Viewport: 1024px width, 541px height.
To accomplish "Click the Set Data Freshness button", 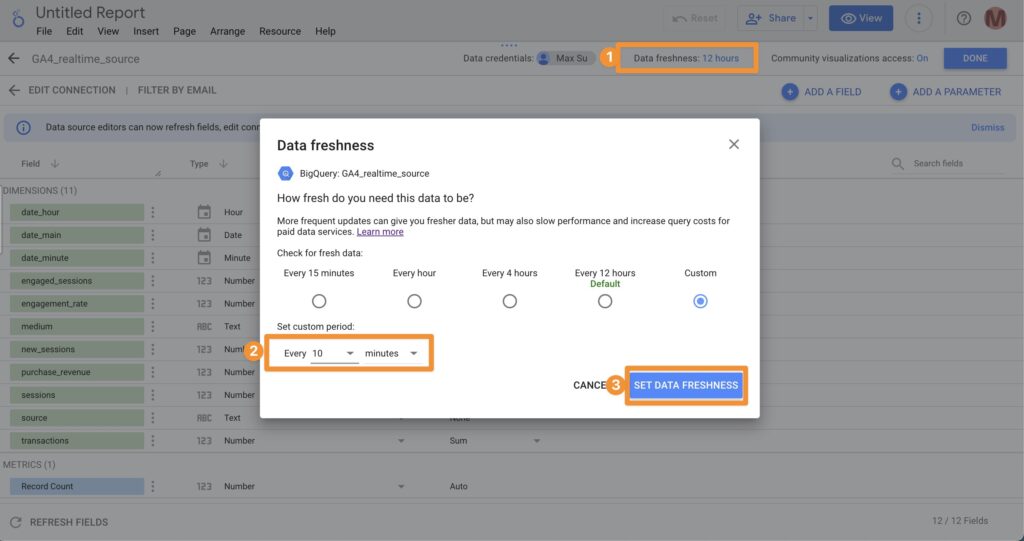I will coord(686,385).
